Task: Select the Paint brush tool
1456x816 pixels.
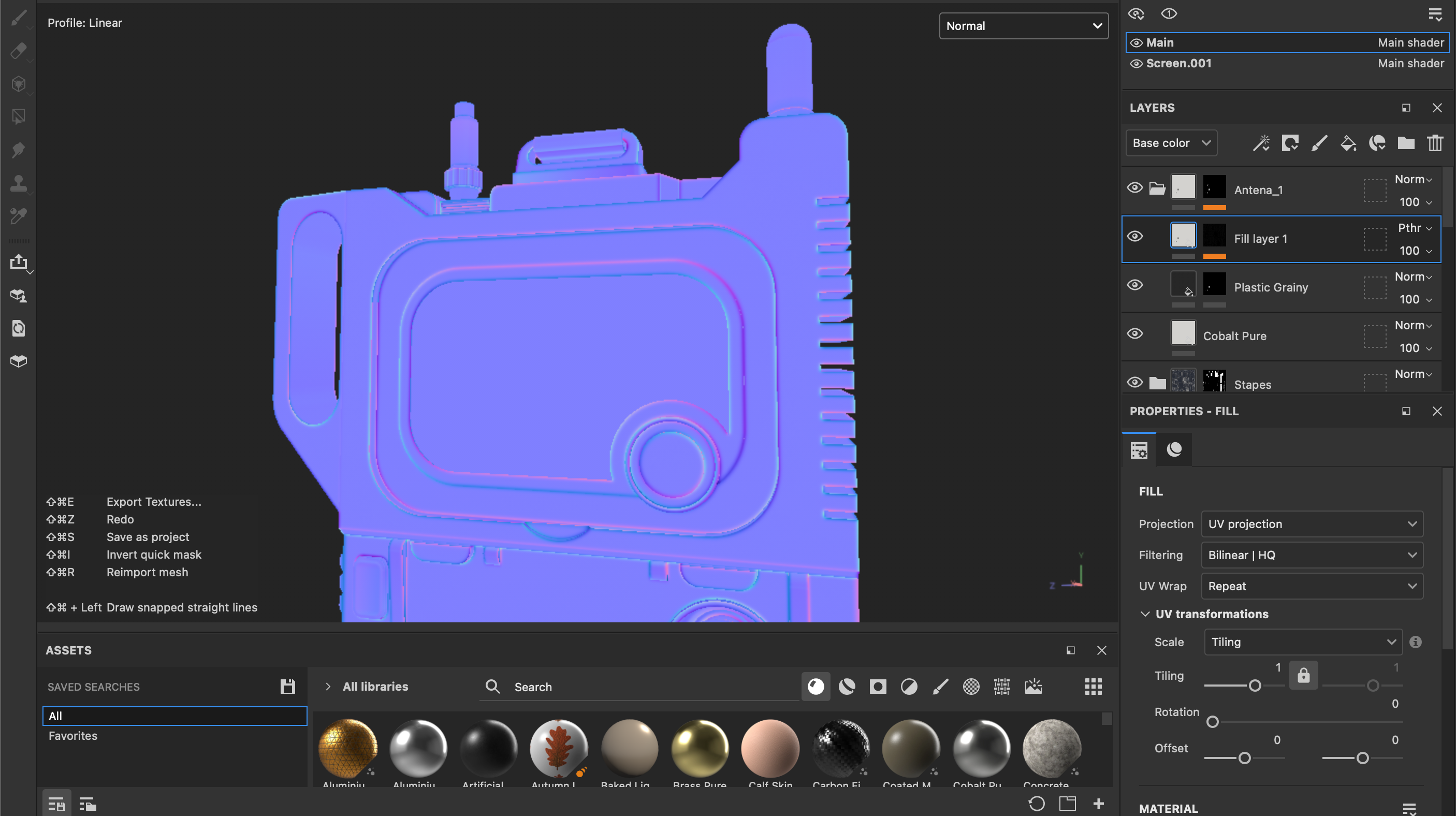Action: tap(18, 18)
